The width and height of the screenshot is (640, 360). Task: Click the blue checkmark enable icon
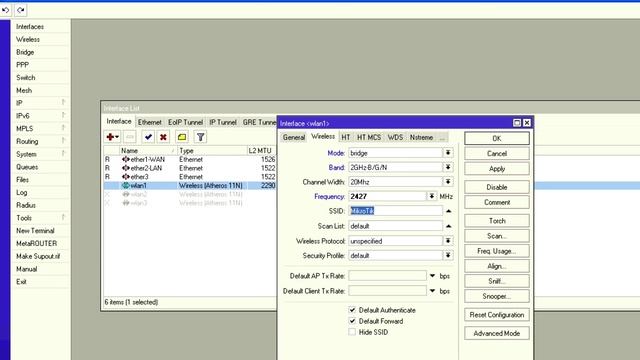point(148,137)
